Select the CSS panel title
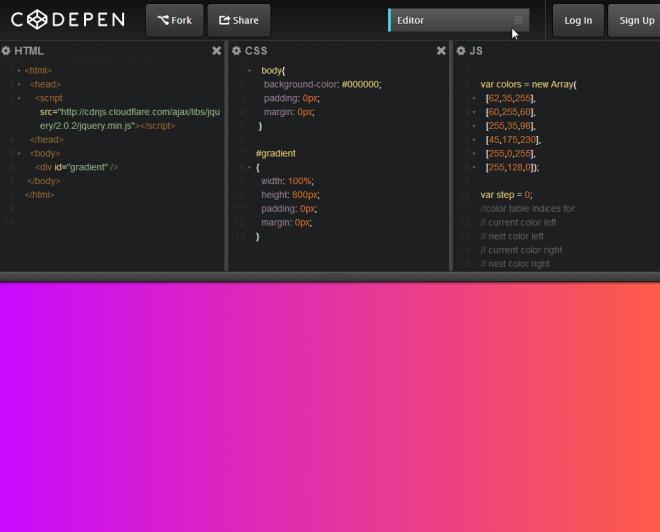This screenshot has height=532, width=660. pyautogui.click(x=256, y=51)
